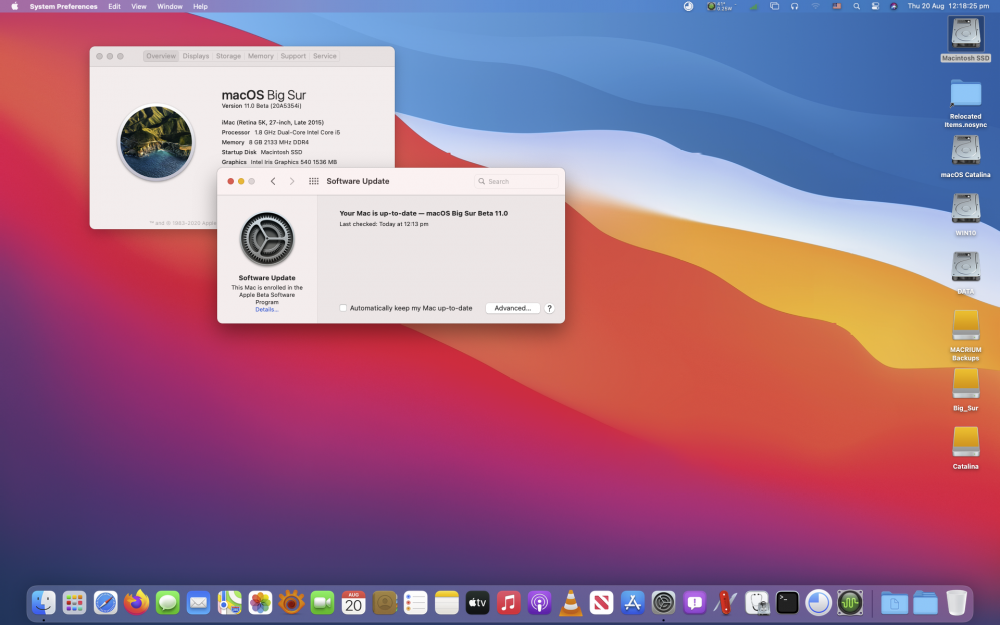The image size is (1000, 625).
Task: Open the View menu
Action: pyautogui.click(x=138, y=6)
